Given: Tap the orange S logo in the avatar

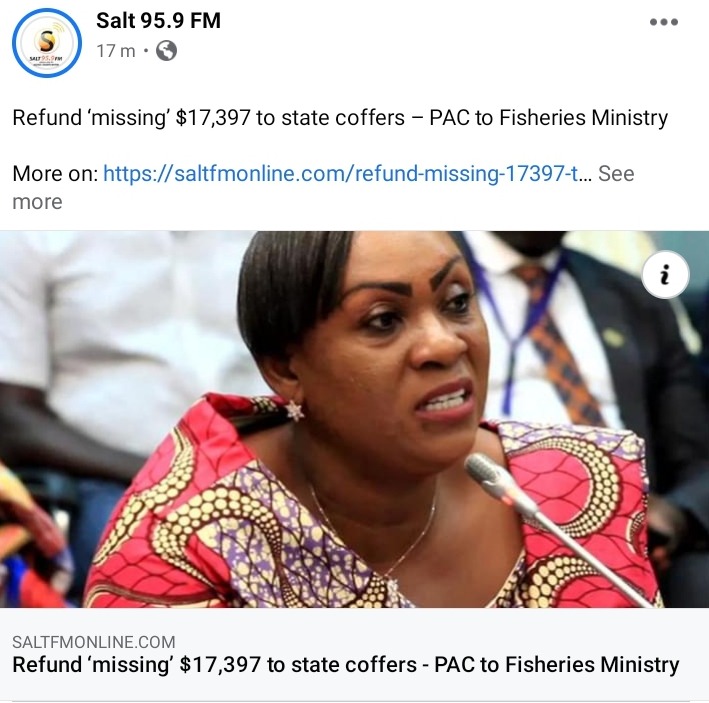Looking at the screenshot, I should (x=47, y=41).
